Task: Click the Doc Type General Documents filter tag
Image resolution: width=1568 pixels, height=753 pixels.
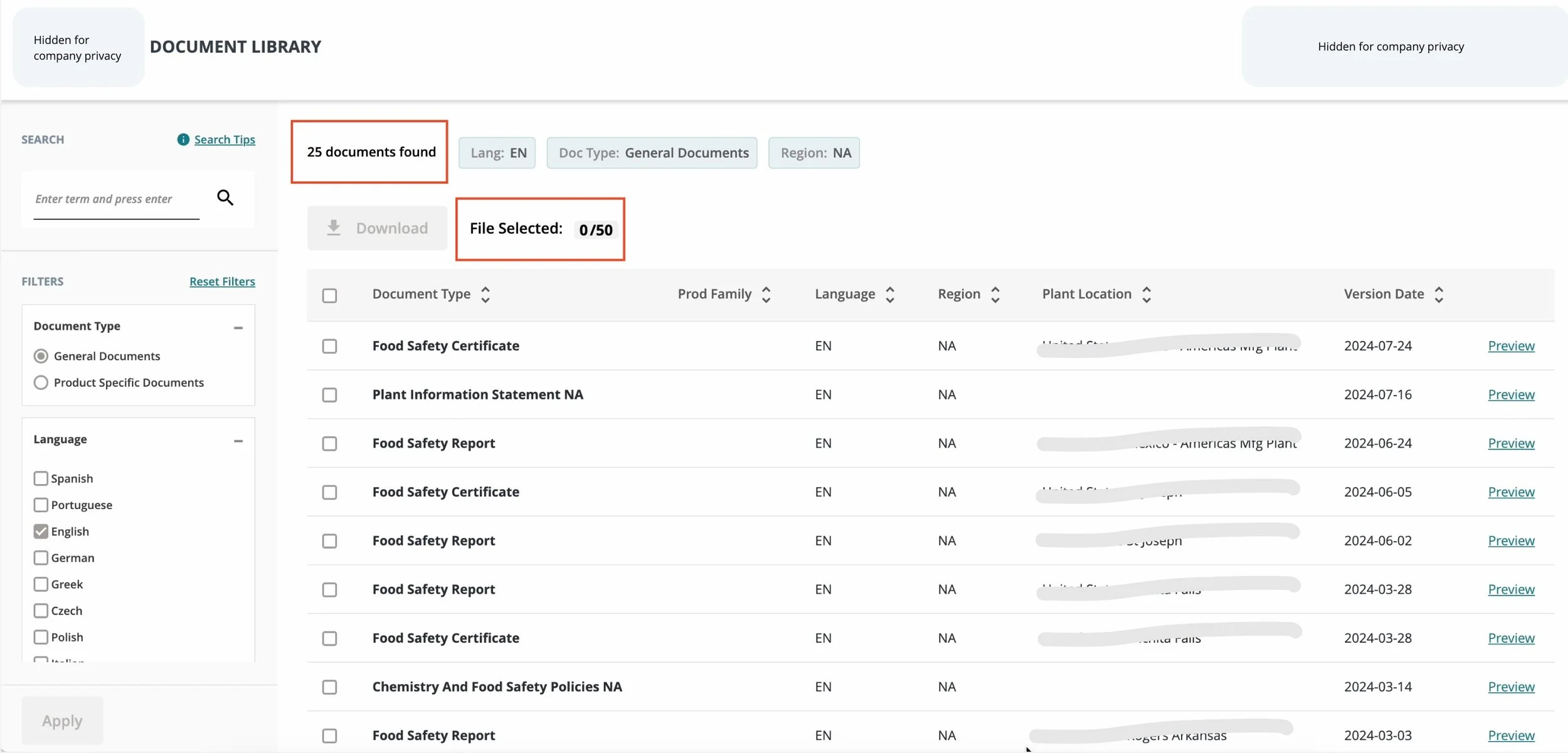Action: pyautogui.click(x=652, y=153)
